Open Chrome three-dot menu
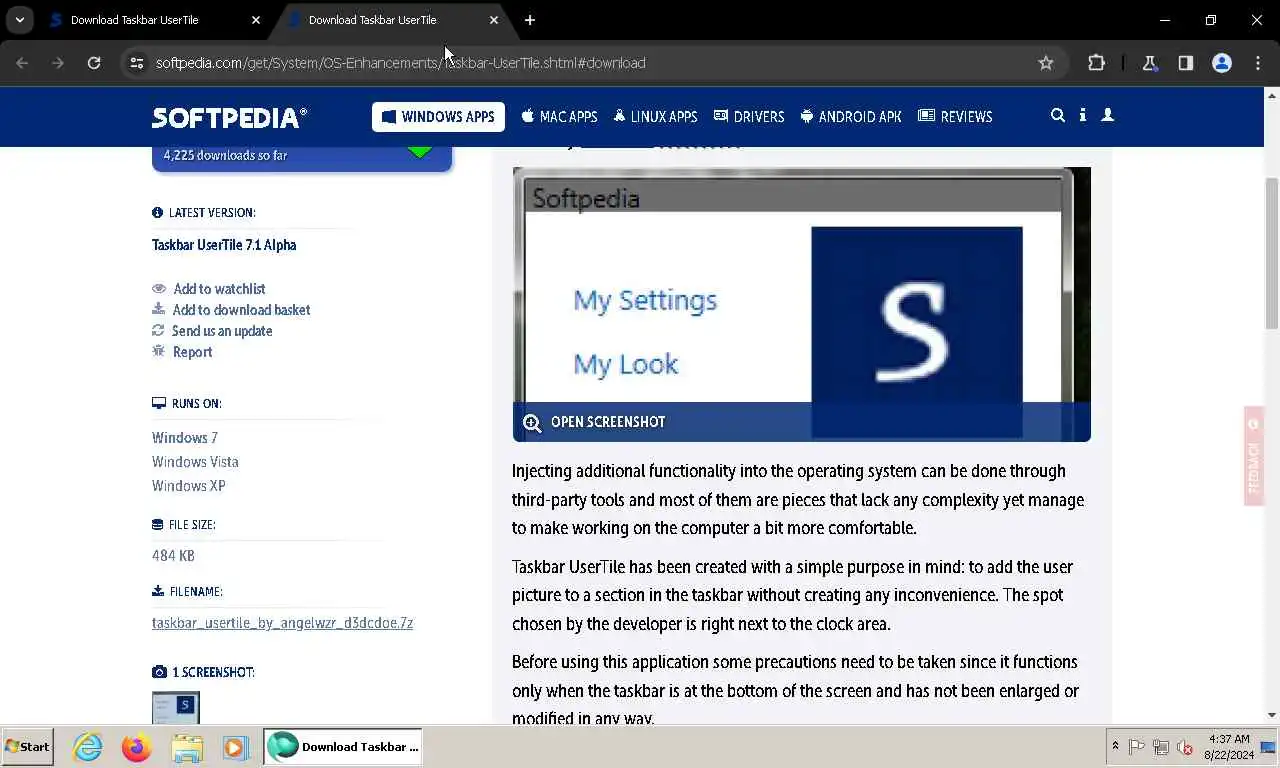The width and height of the screenshot is (1280, 768). click(x=1258, y=62)
